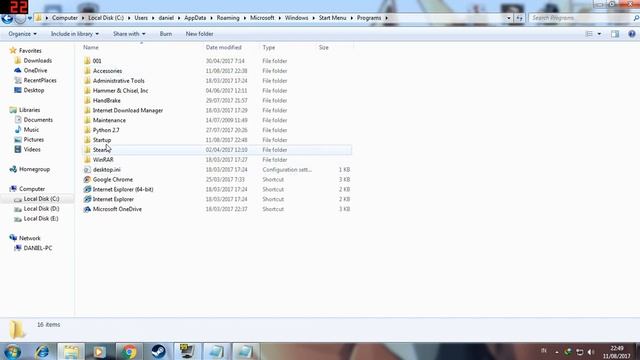Image resolution: width=640 pixels, height=360 pixels.
Task: Open the Organize dropdown menu
Action: [x=22, y=34]
